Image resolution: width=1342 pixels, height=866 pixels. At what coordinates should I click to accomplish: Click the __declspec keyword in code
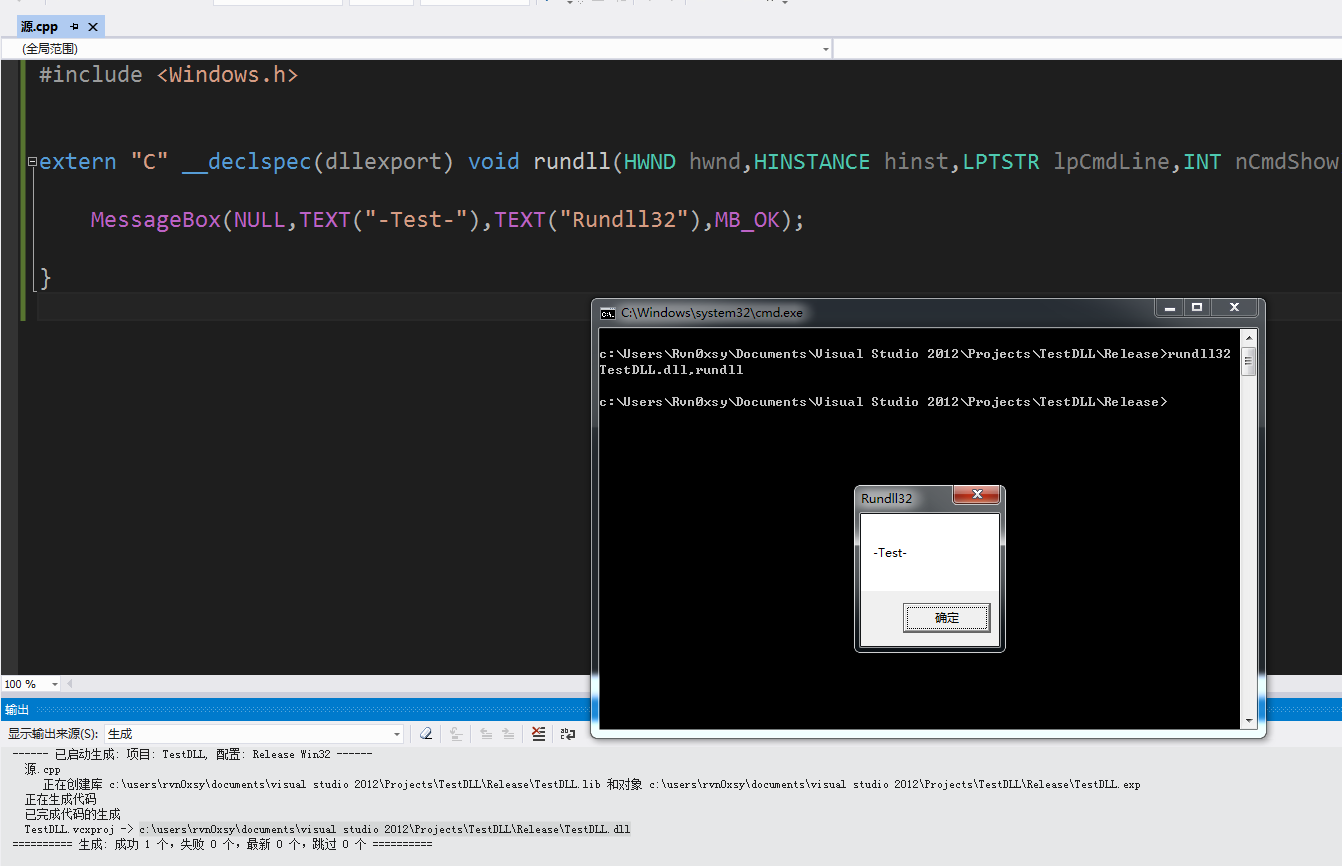click(x=247, y=162)
